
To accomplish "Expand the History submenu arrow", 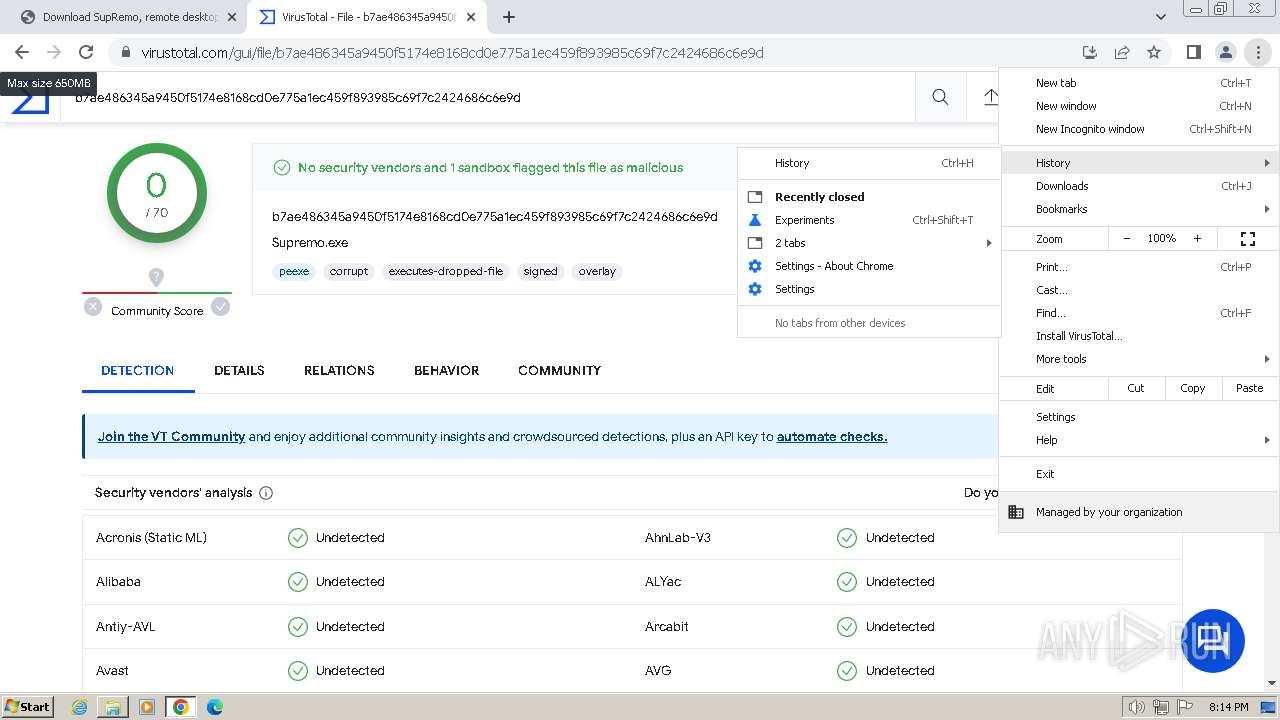I will click(x=1267, y=163).
